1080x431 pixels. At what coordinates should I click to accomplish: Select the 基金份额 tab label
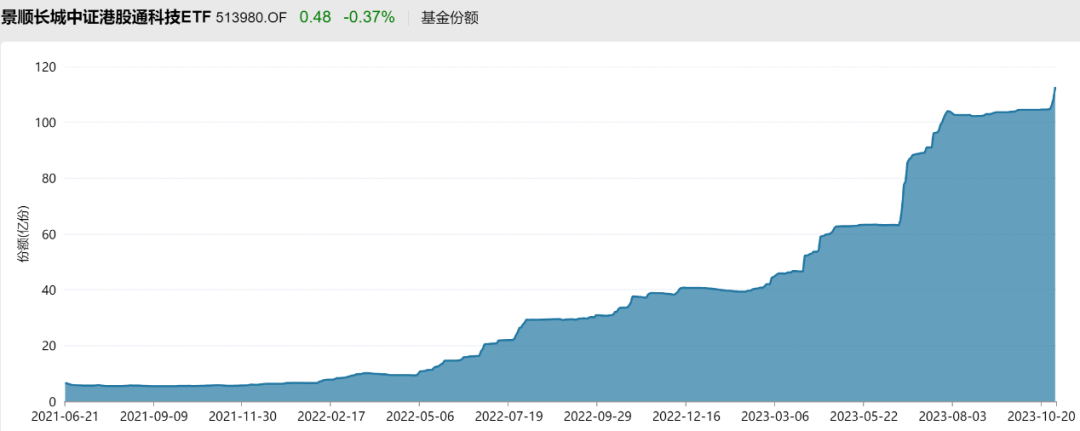pos(450,18)
